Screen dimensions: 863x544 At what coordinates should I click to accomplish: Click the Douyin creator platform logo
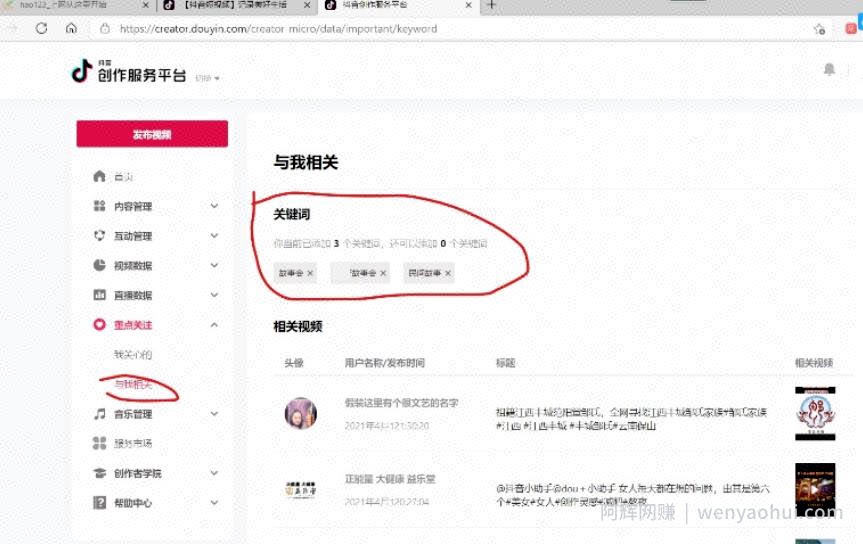(129, 72)
